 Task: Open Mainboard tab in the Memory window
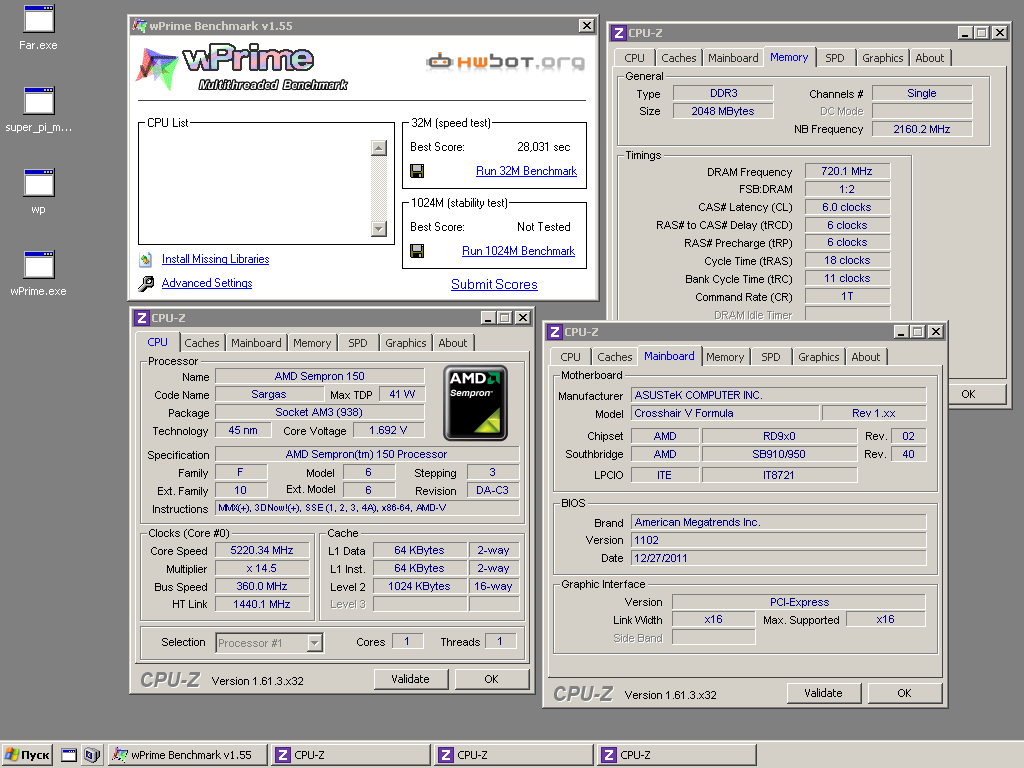(x=733, y=58)
